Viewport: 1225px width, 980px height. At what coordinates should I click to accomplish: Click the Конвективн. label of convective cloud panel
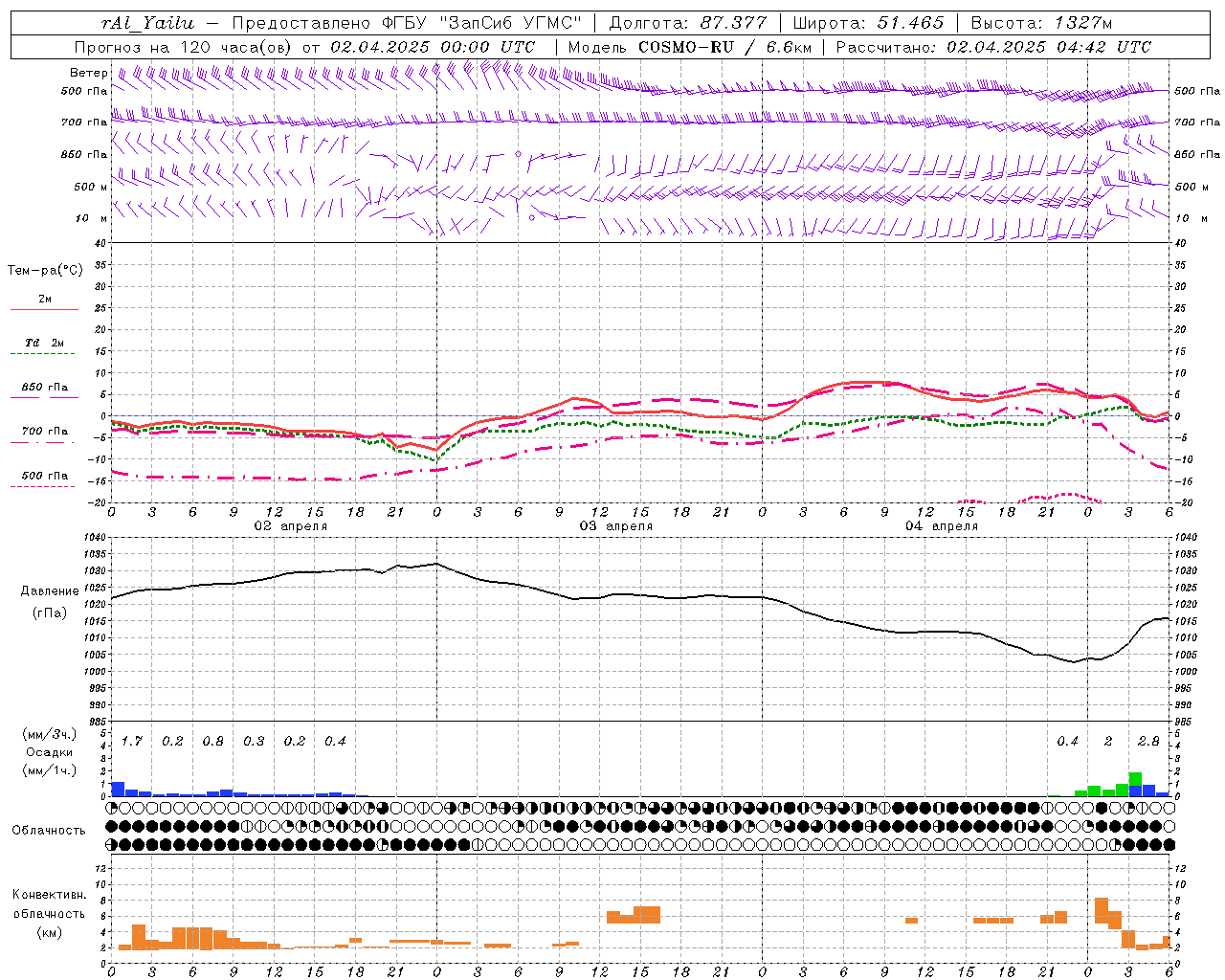pyautogui.click(x=50, y=895)
